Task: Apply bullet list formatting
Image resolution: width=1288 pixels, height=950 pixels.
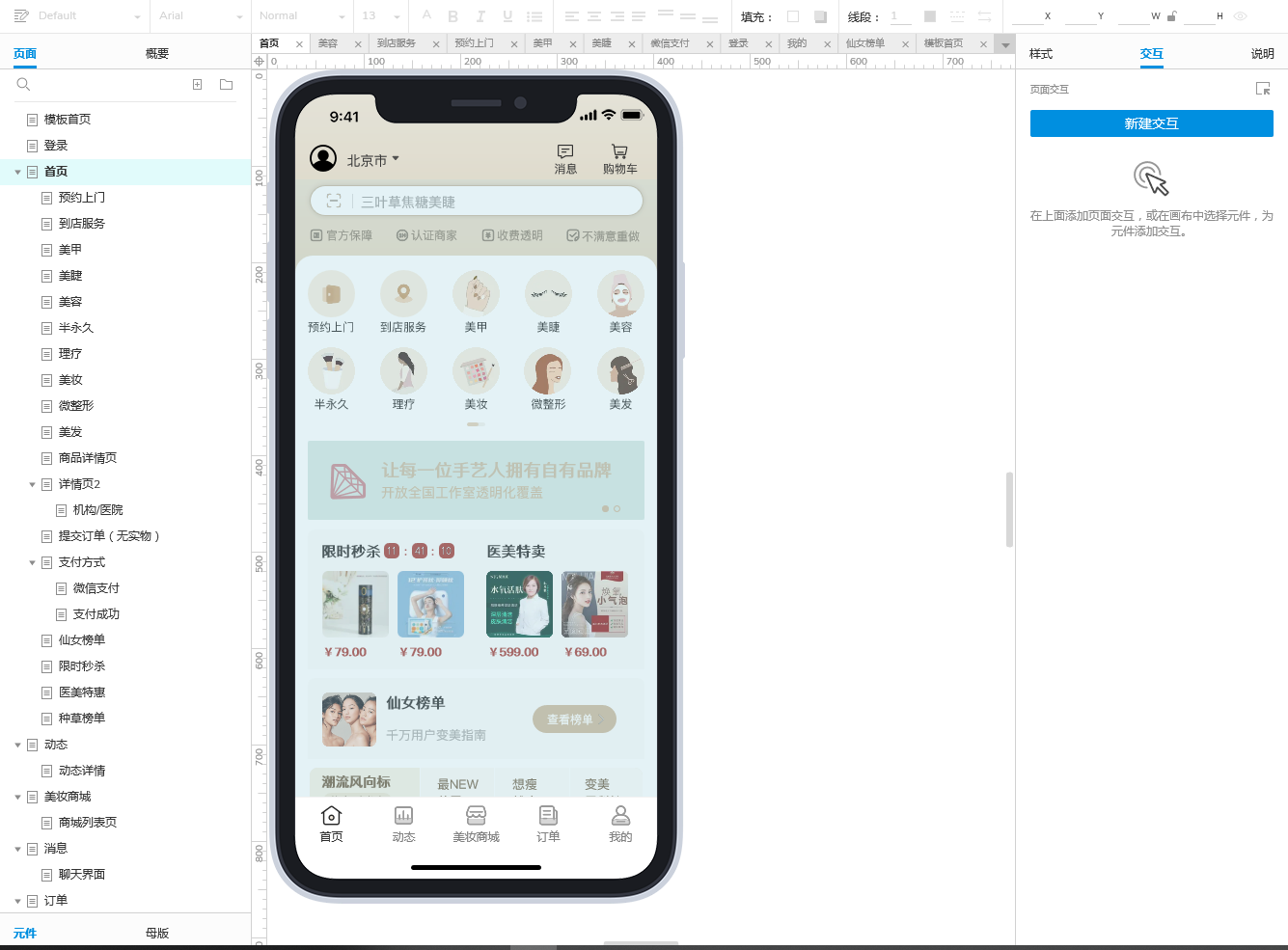Action: (x=534, y=16)
